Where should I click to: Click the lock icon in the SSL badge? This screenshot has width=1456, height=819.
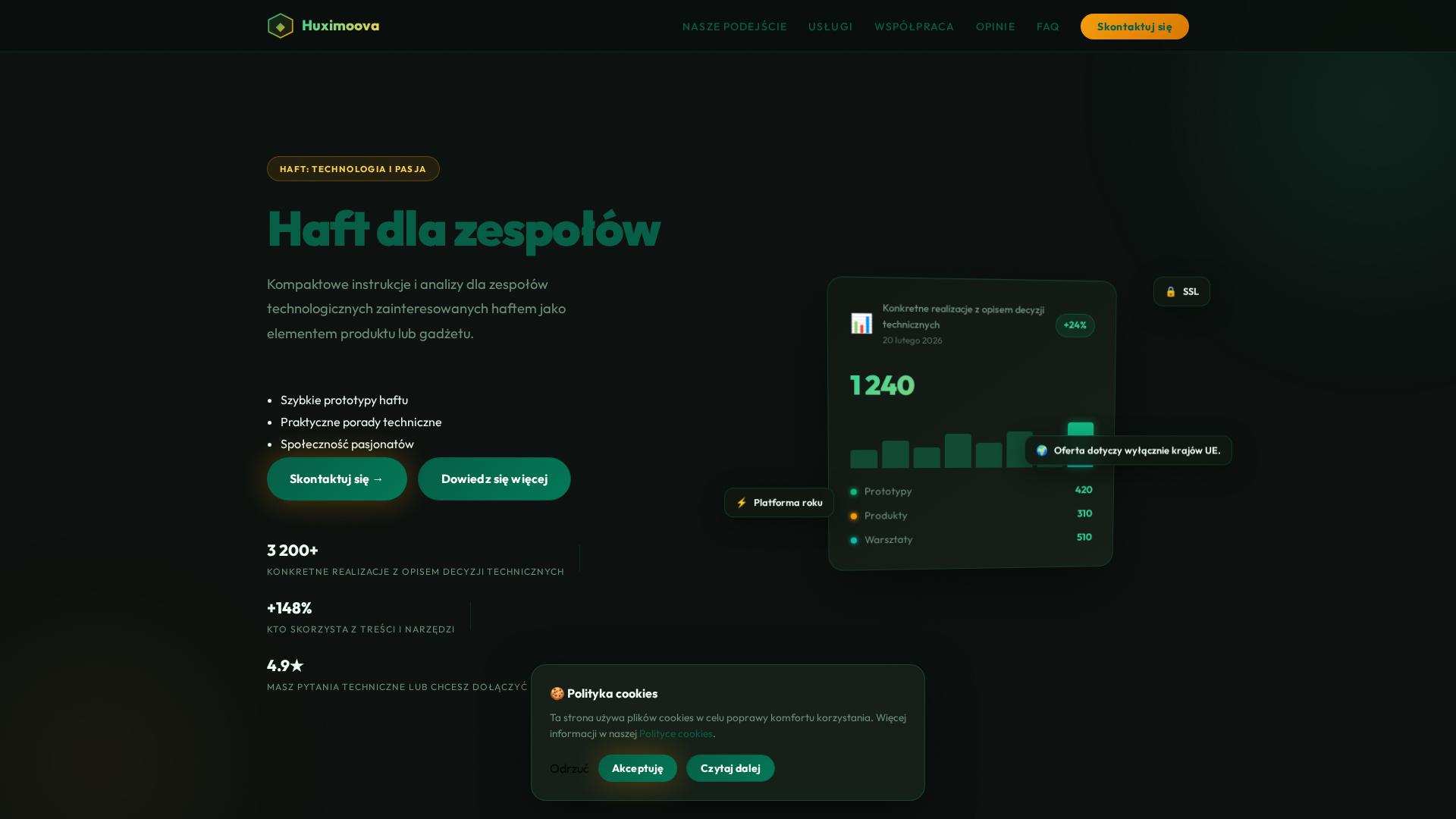[1171, 292]
